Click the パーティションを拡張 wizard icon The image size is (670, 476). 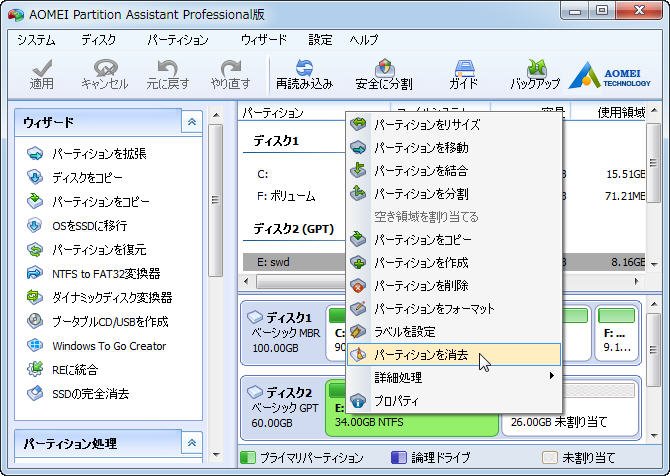point(35,153)
